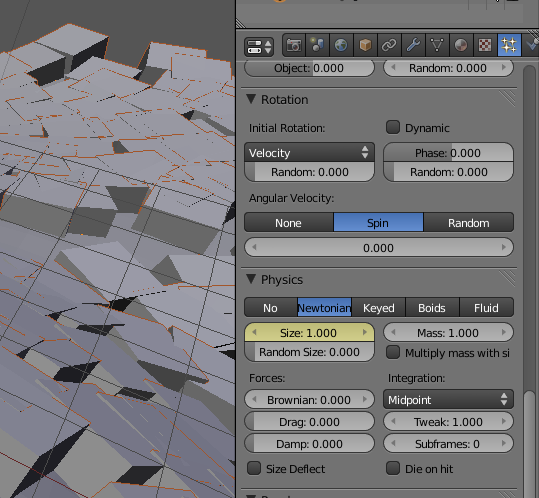Click Random slider below Velocity dropdown
The image size is (539, 498).
(x=309, y=172)
